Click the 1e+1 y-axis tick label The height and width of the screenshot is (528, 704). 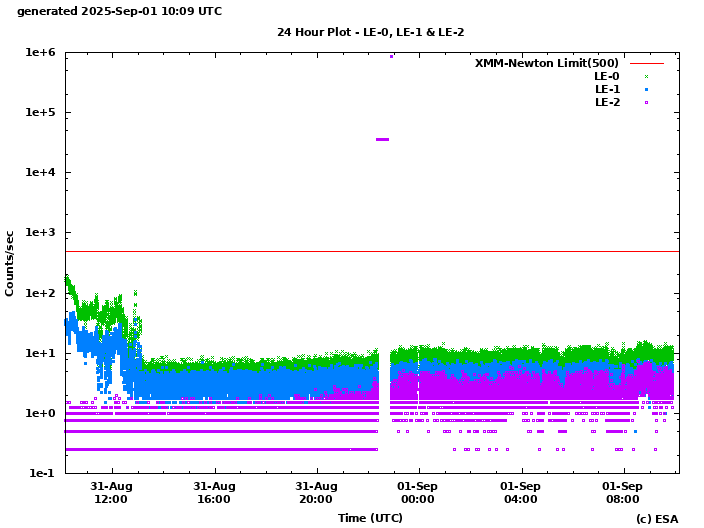point(40,353)
